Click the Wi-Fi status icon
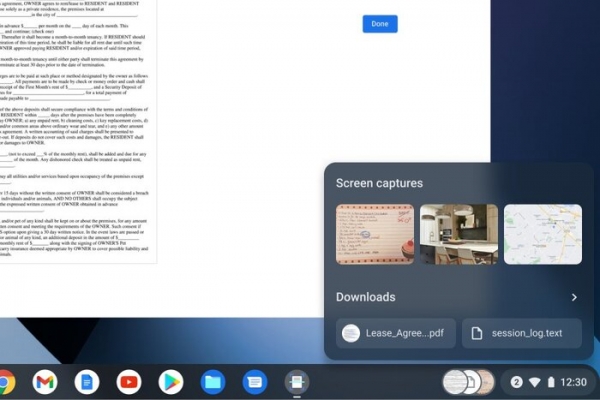Viewport: 600px width, 400px height. (534, 382)
